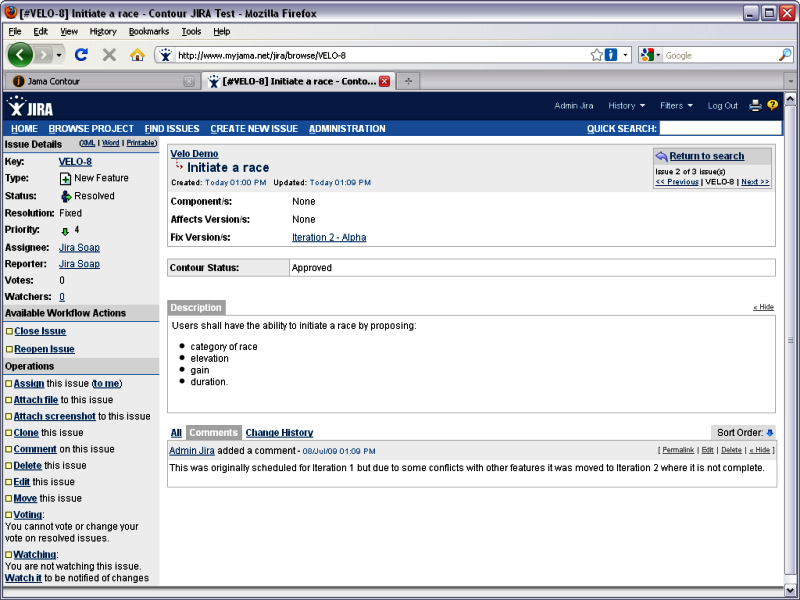Click Attach screenshot link
This screenshot has width=800, height=600.
pos(55,416)
